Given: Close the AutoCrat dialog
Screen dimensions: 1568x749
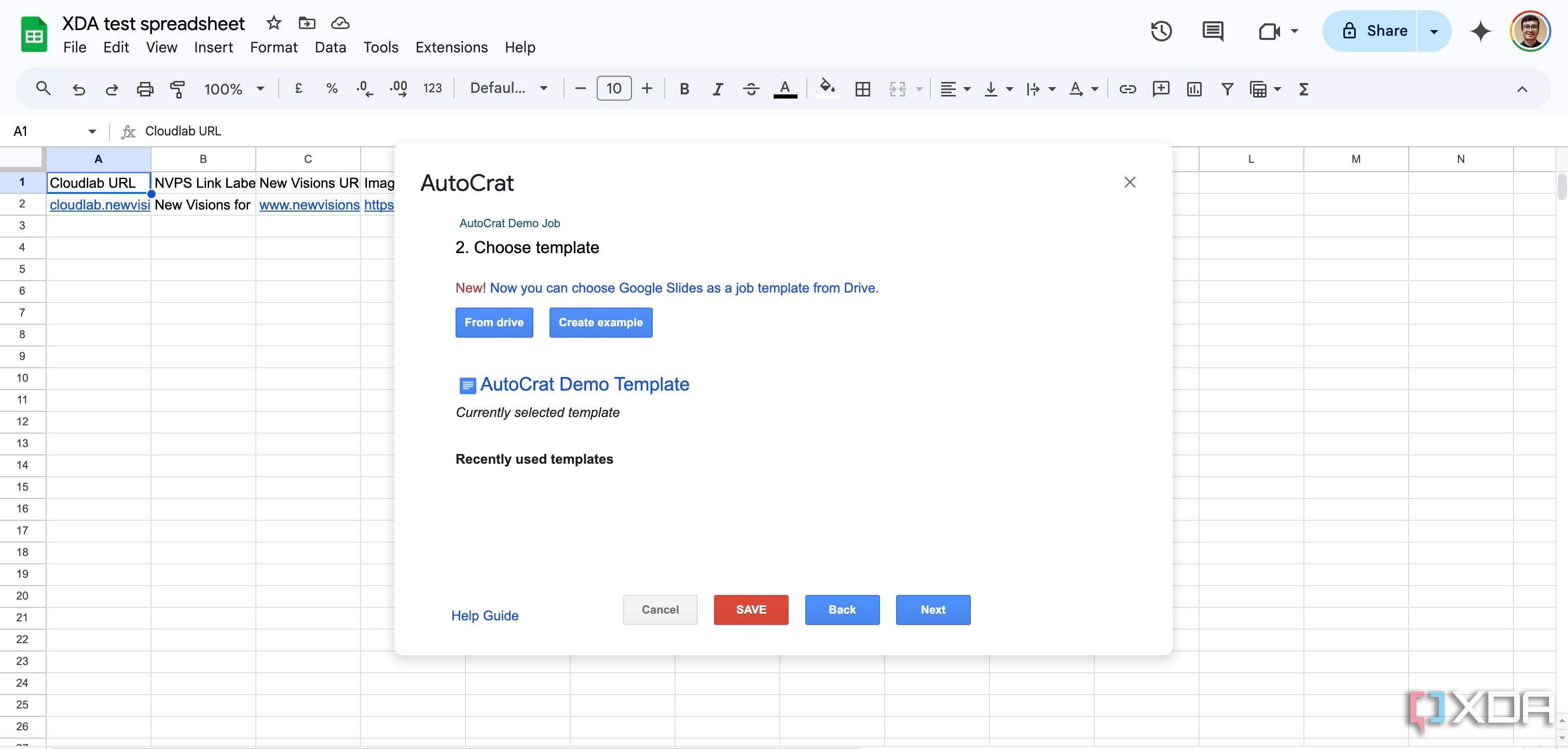Looking at the screenshot, I should coord(1130,182).
